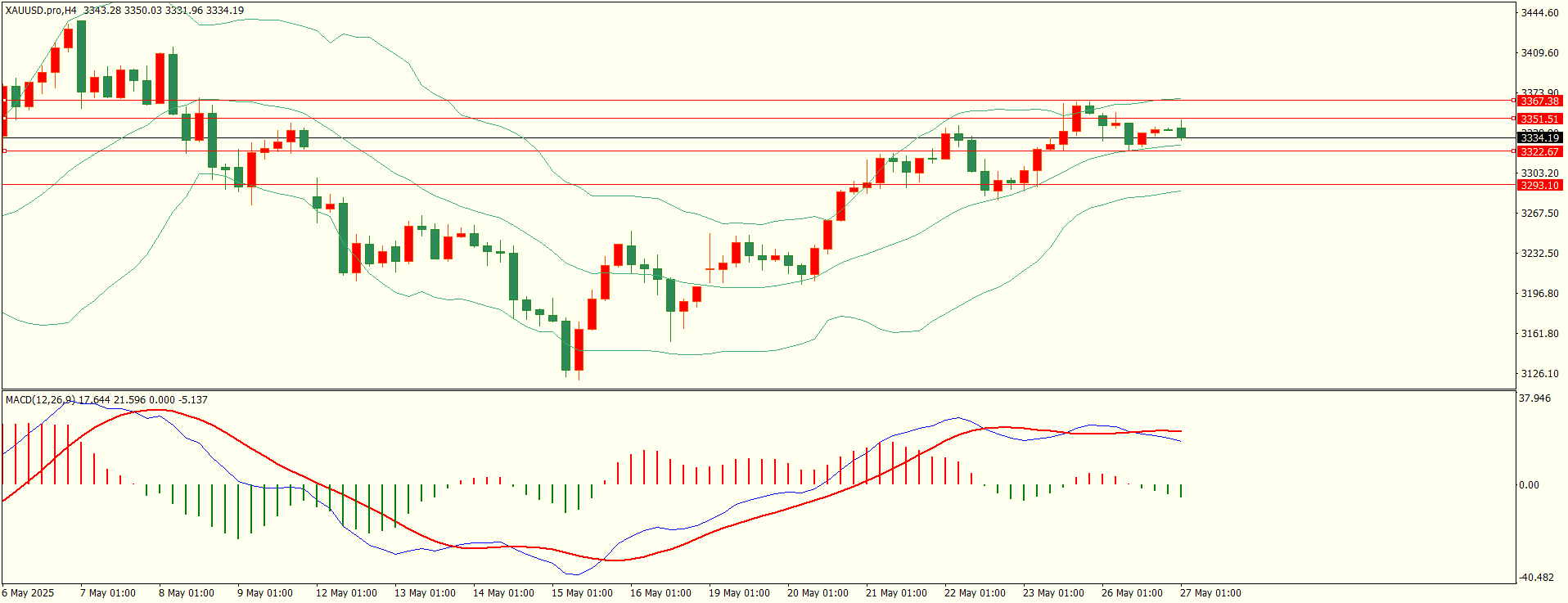The width and height of the screenshot is (1568, 603).
Task: Click the 37.946 MACD scale value
Action: [x=1535, y=398]
